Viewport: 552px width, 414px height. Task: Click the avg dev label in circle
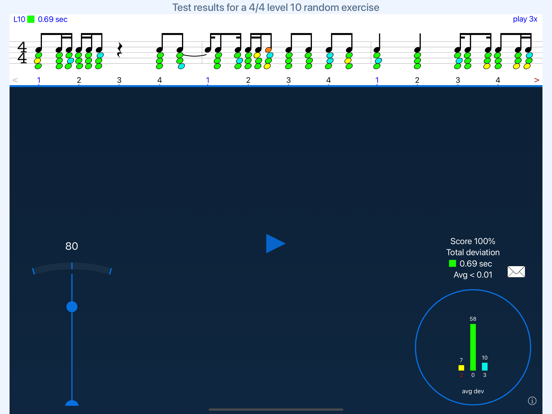(x=472, y=391)
